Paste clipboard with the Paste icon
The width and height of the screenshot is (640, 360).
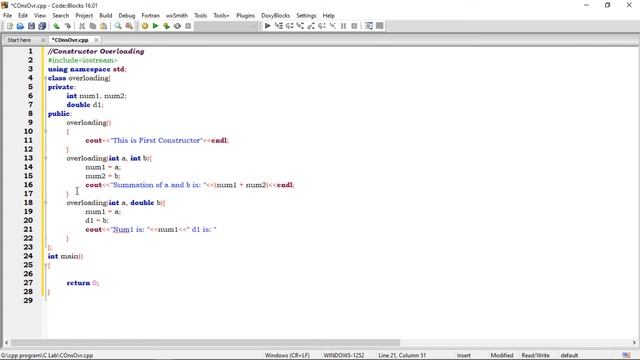point(104,26)
